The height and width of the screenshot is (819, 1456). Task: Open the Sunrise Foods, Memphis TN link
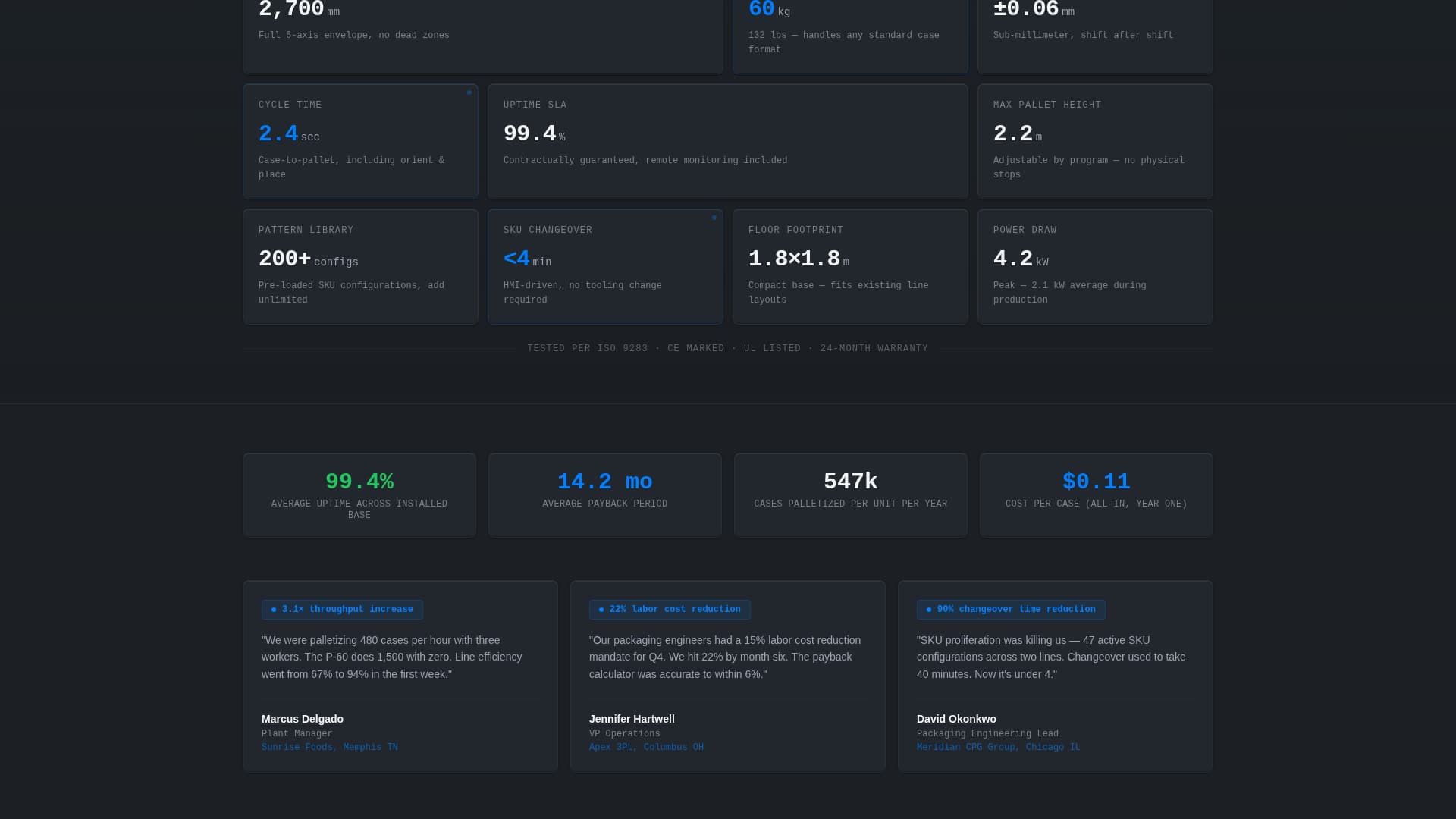[329, 747]
